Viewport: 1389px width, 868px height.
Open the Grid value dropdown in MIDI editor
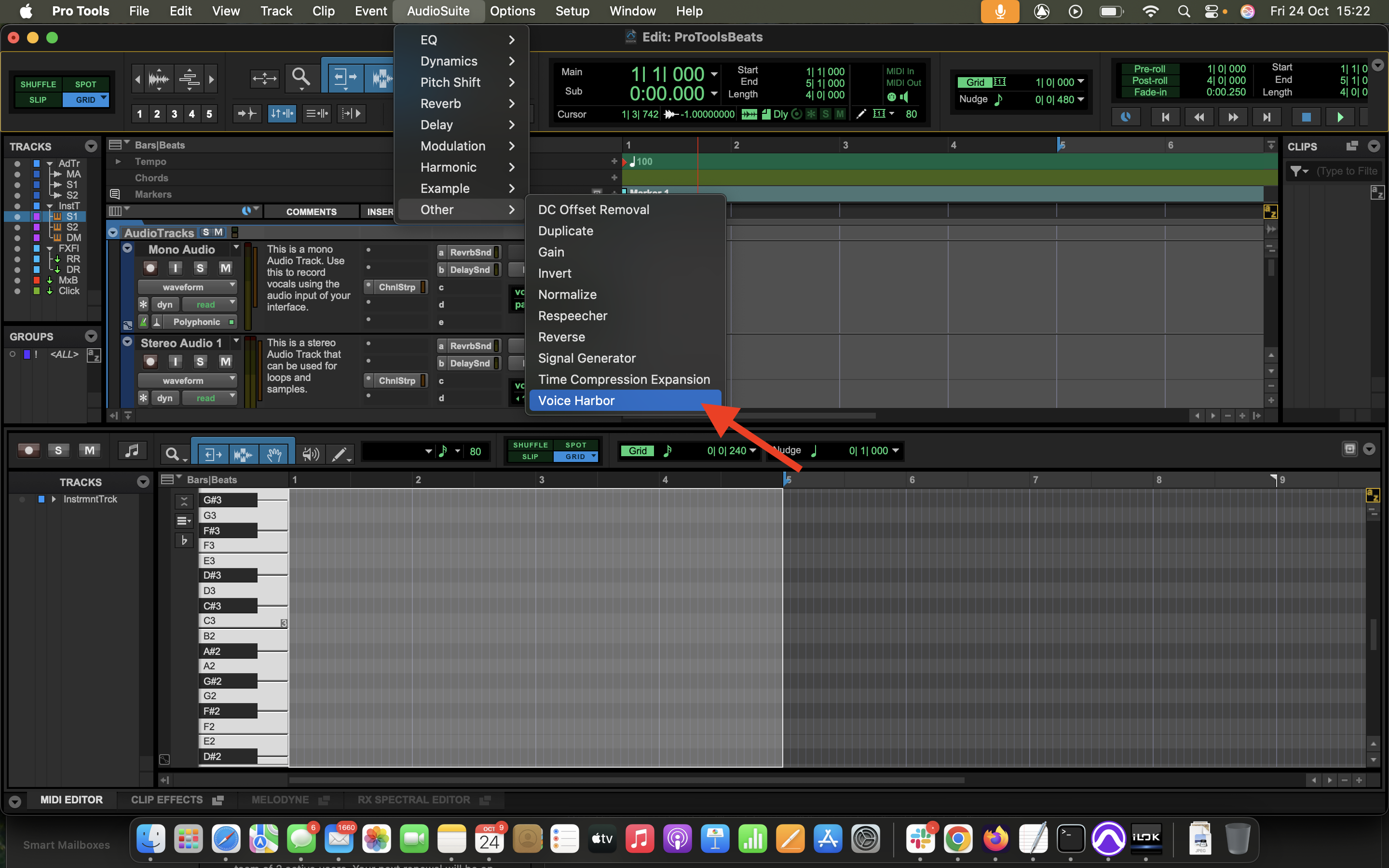coord(752,451)
